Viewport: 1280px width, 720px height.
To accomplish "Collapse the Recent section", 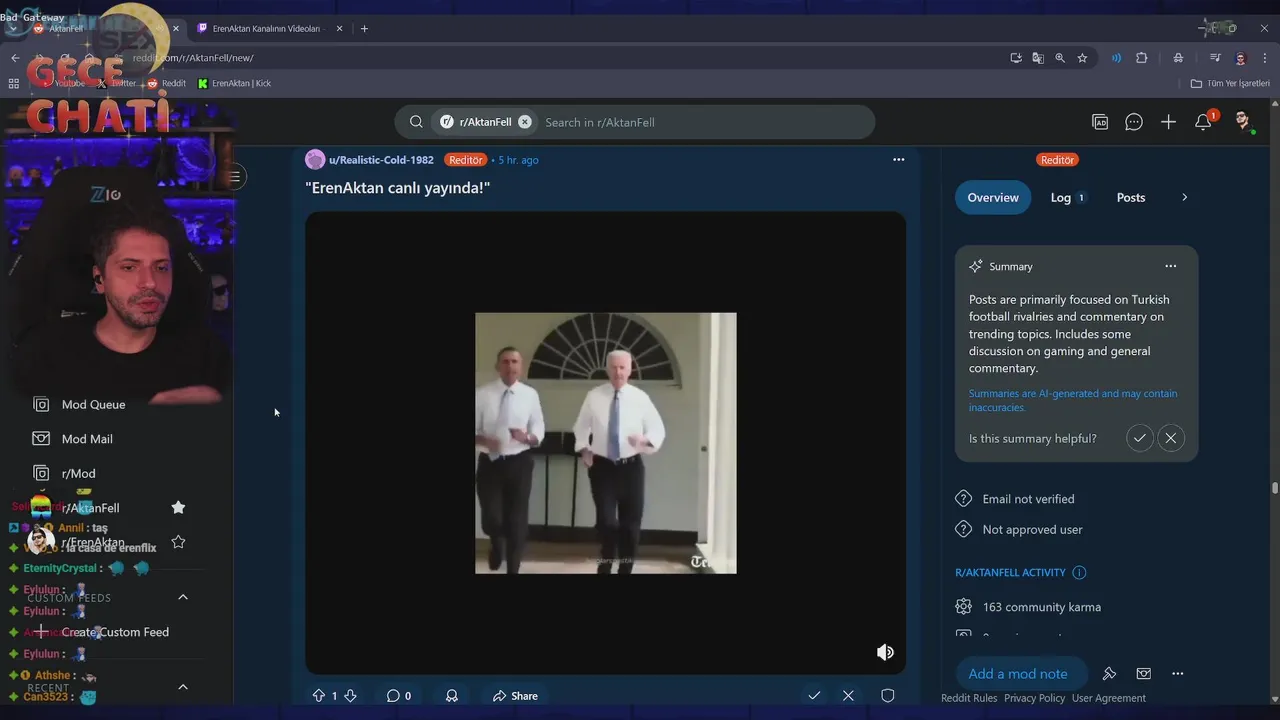I will tap(183, 687).
